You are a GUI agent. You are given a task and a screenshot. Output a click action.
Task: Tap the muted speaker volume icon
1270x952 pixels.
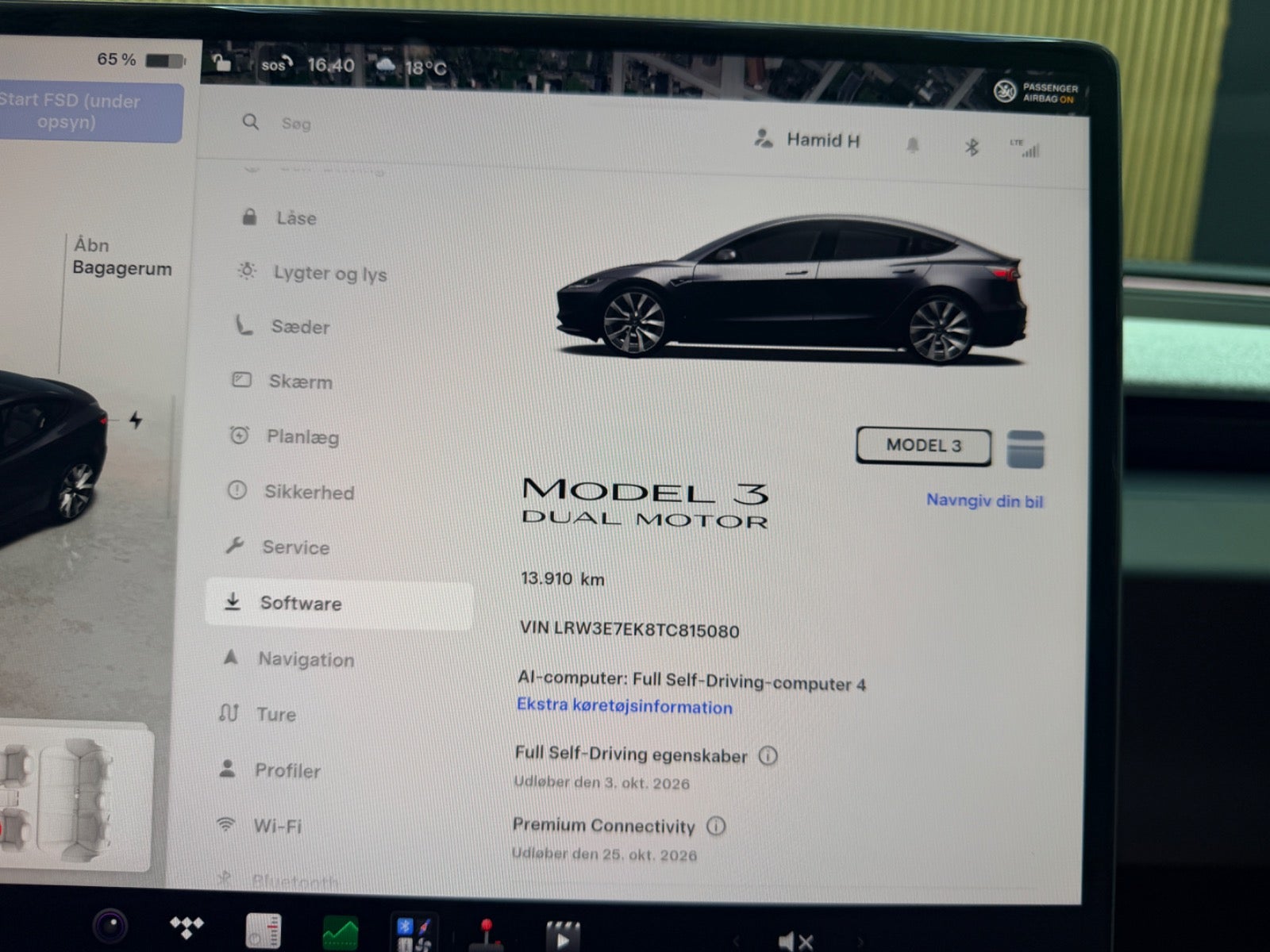point(795,941)
